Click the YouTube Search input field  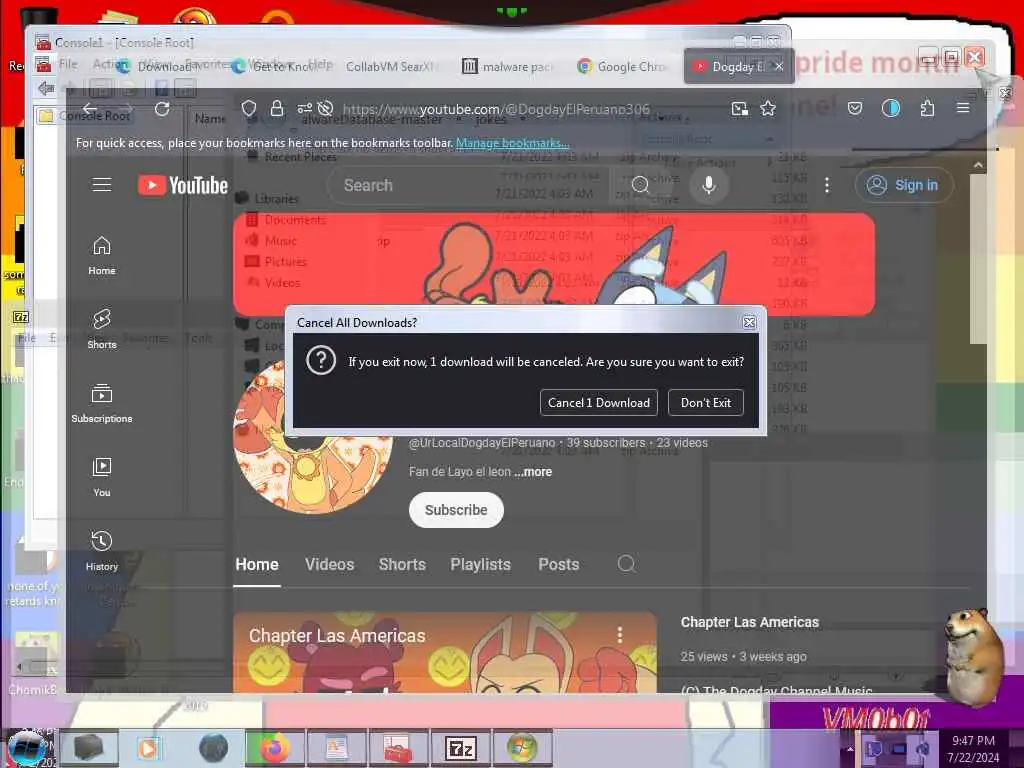click(x=469, y=185)
